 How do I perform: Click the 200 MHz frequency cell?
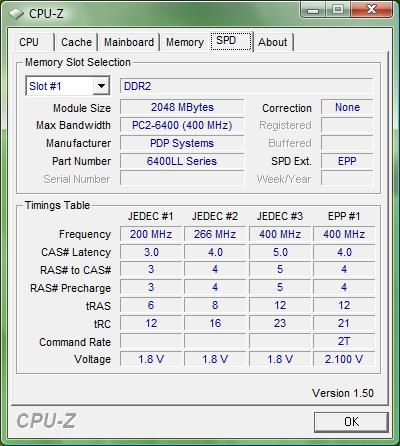pos(151,234)
